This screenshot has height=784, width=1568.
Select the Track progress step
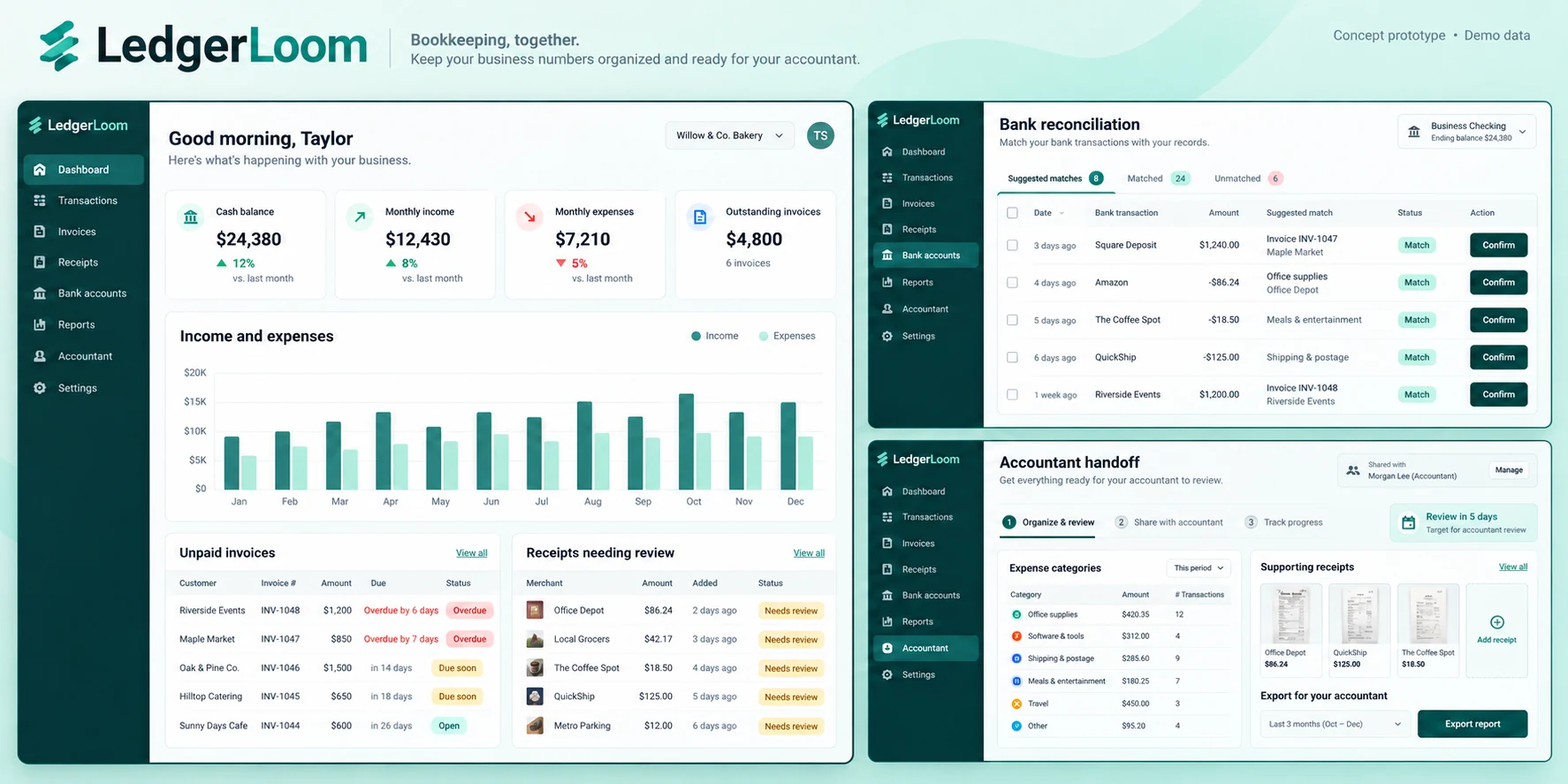1283,522
